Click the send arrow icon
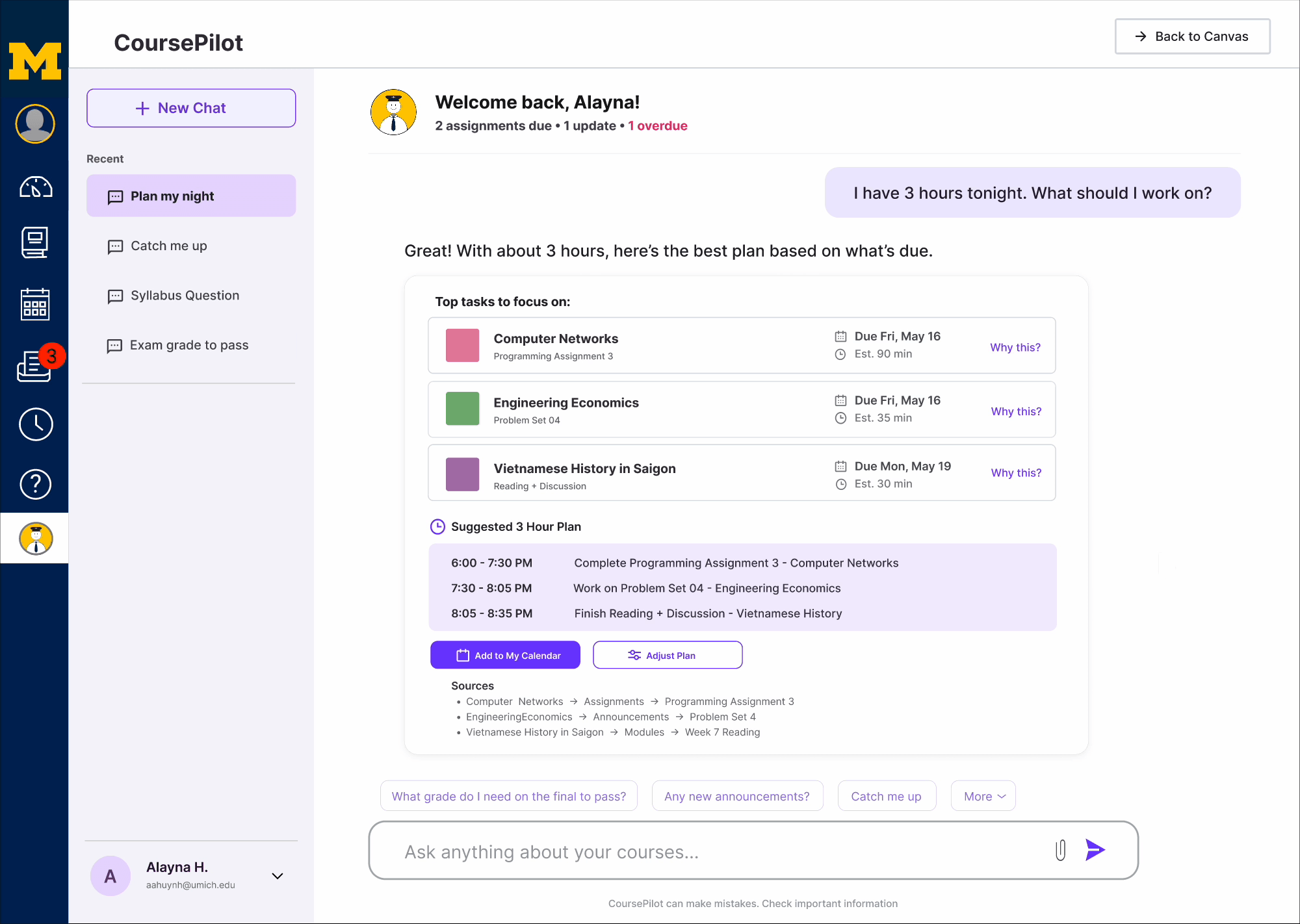 tap(1095, 850)
